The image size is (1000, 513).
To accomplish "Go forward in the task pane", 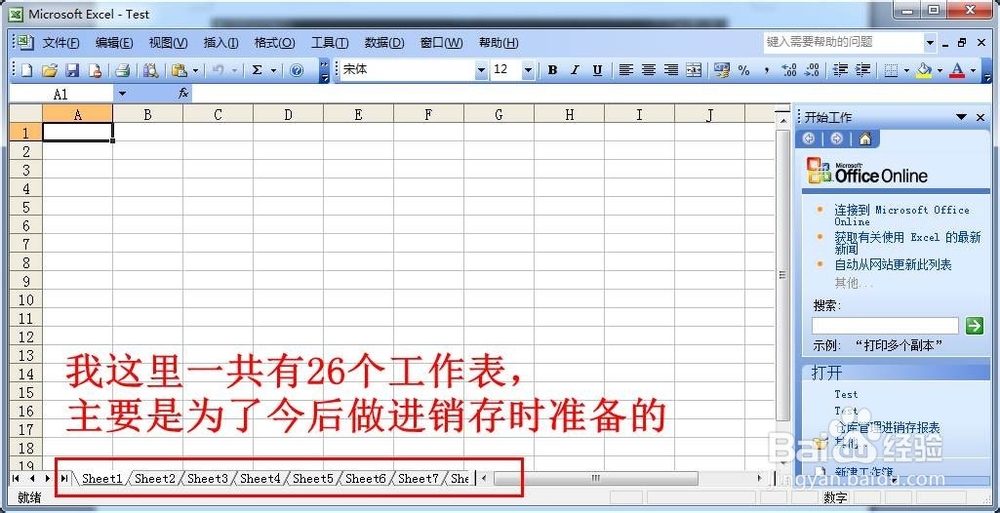I will tap(837, 138).
